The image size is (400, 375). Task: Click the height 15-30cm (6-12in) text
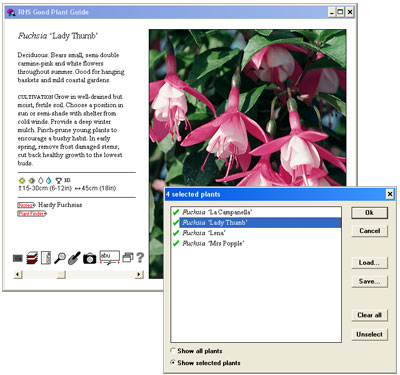point(45,188)
